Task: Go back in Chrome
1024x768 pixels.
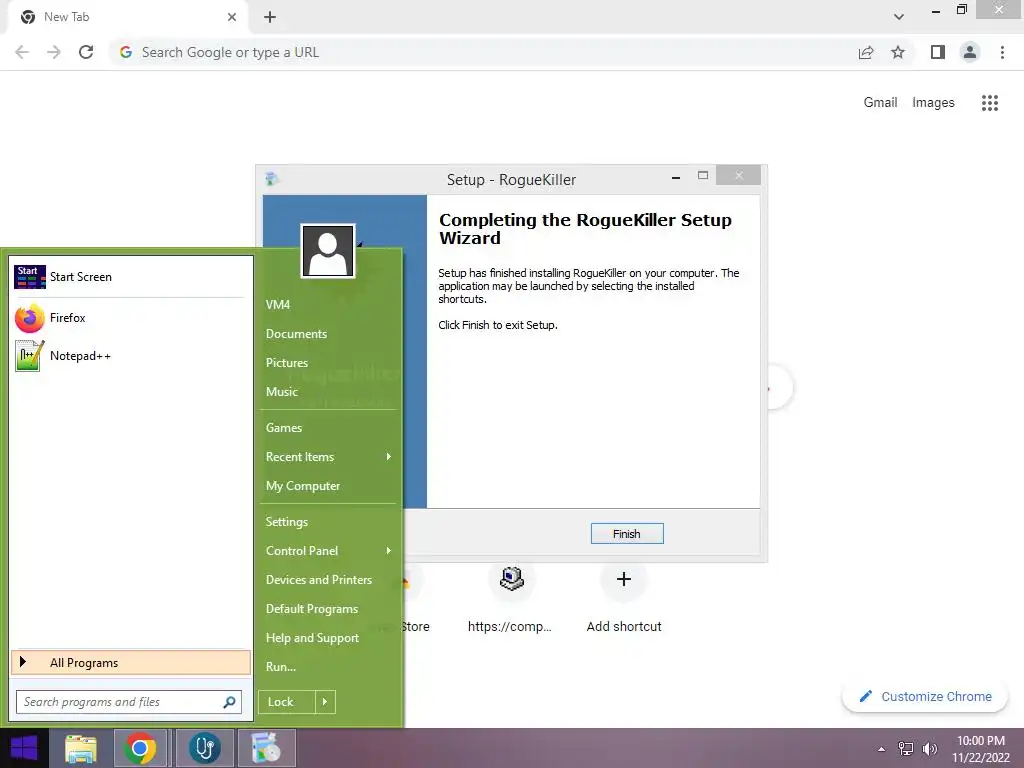Action: tap(22, 52)
